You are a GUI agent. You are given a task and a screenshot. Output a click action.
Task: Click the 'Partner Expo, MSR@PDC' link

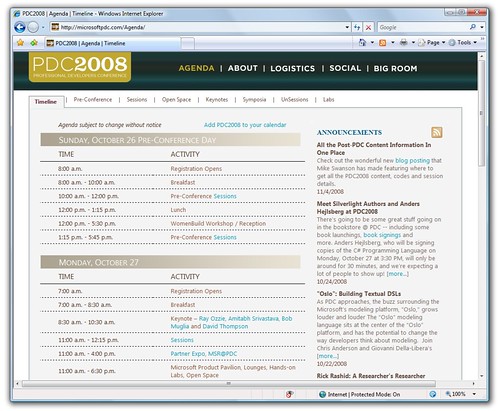[x=204, y=354]
